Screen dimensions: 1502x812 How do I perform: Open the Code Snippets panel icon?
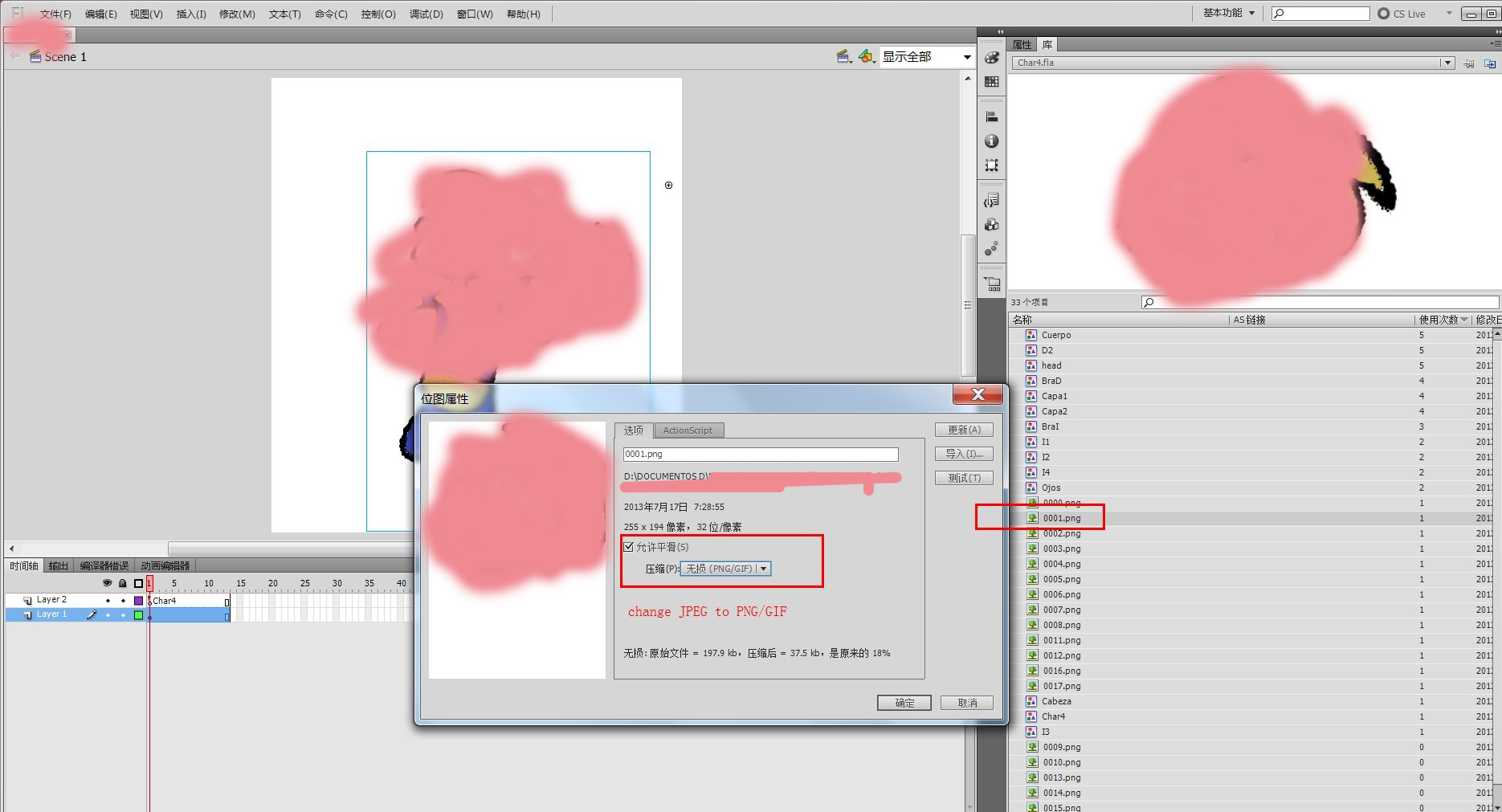pyautogui.click(x=992, y=200)
